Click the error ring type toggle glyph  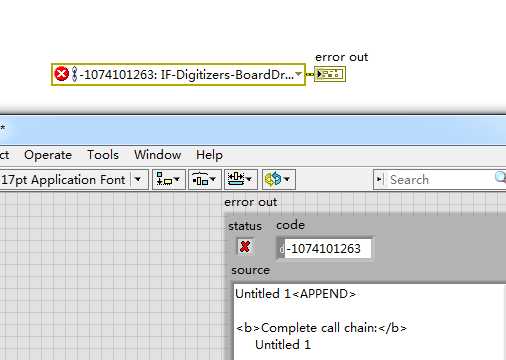coord(75,74)
